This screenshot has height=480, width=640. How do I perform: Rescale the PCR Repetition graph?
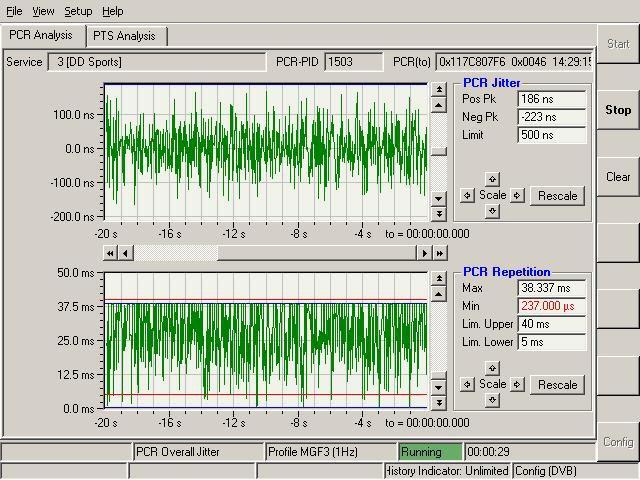558,385
